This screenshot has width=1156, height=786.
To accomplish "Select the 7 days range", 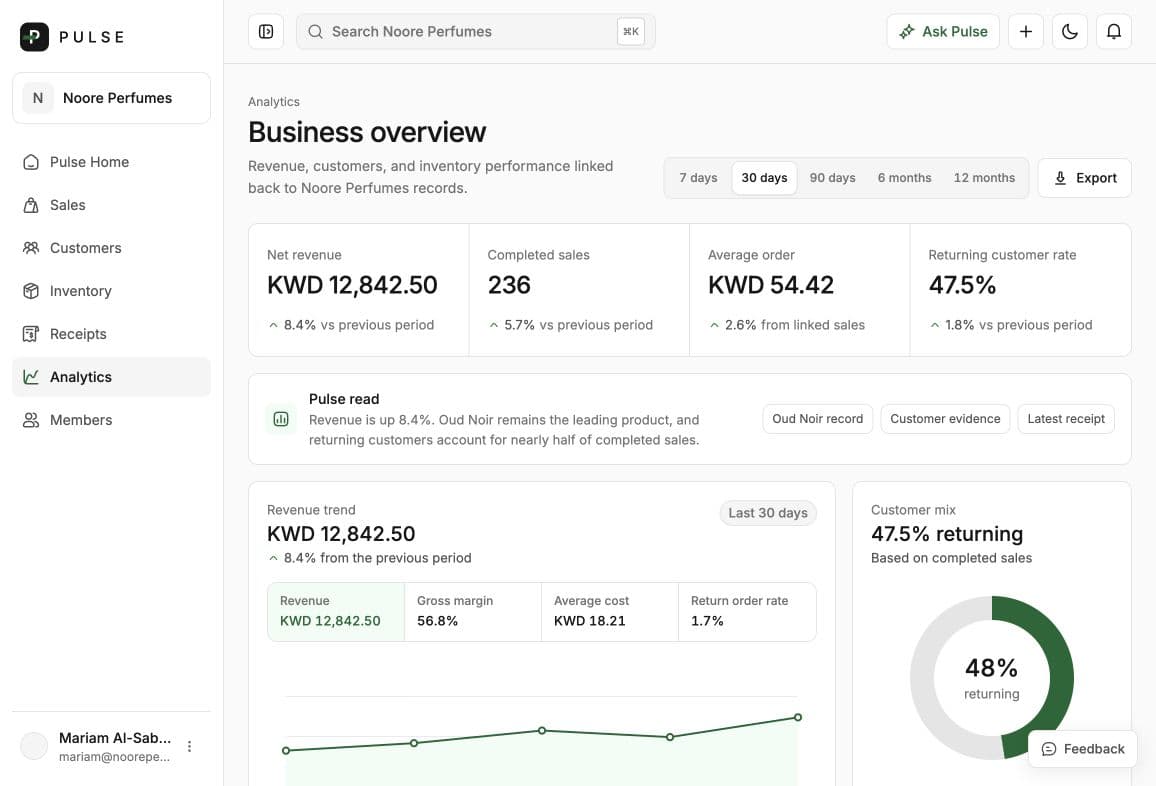I will pyautogui.click(x=698, y=178).
